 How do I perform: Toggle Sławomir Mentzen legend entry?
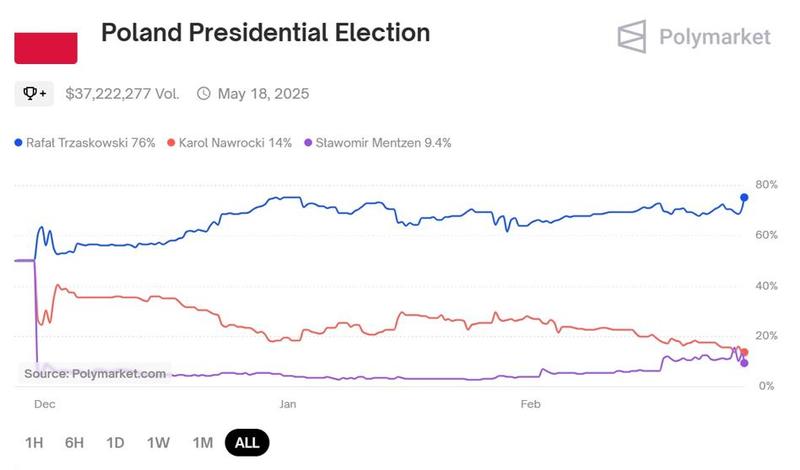click(378, 143)
